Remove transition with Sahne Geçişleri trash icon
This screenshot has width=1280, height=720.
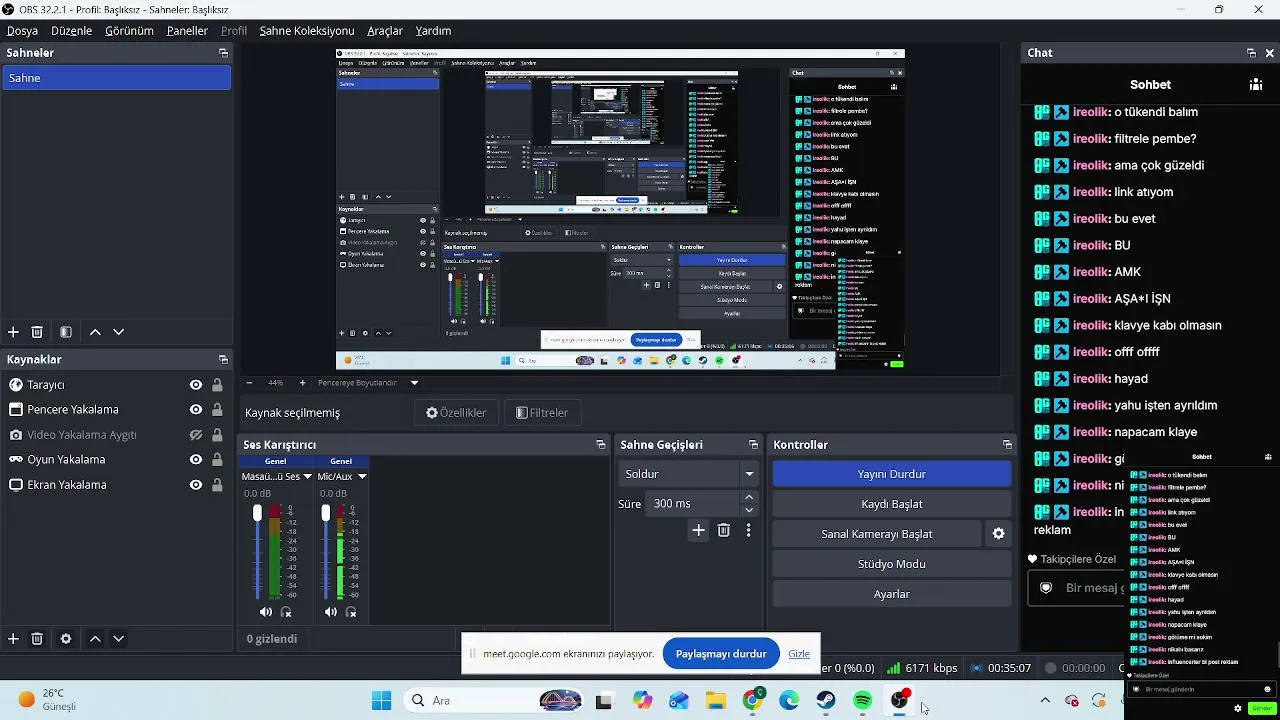pos(724,531)
